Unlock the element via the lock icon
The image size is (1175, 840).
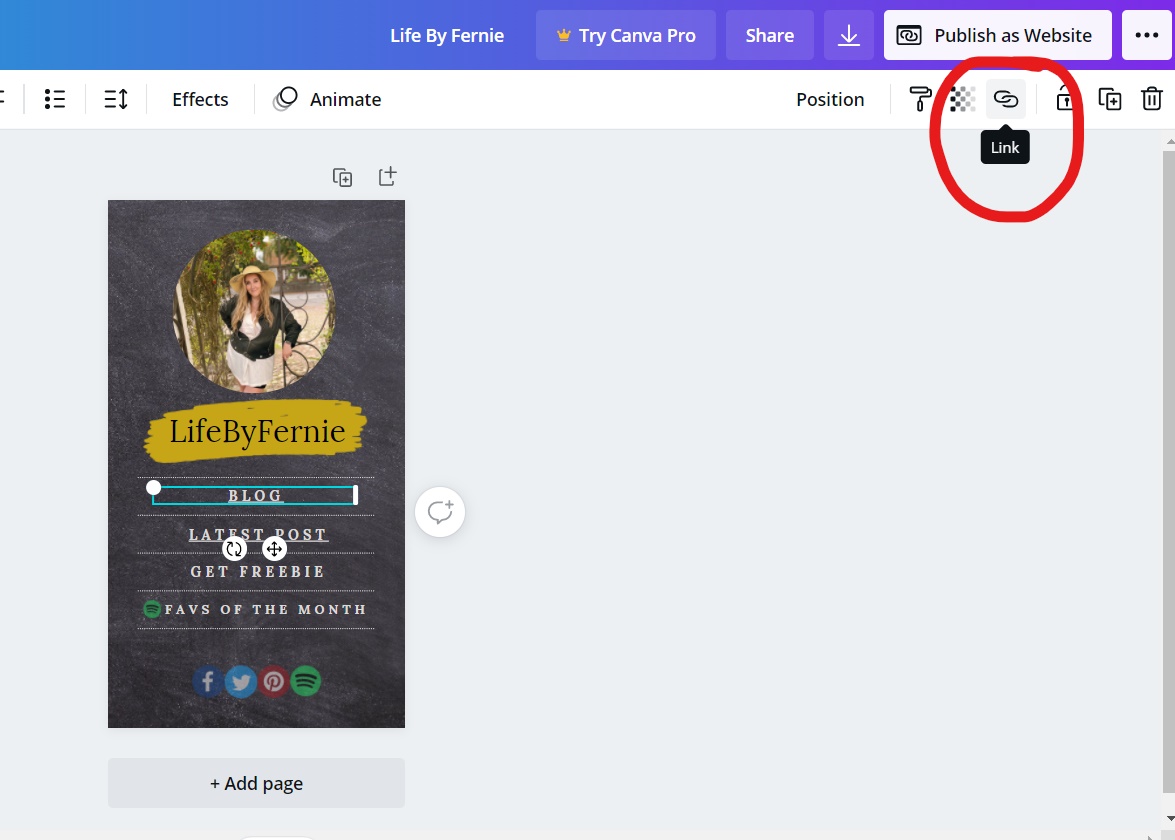tap(1065, 99)
